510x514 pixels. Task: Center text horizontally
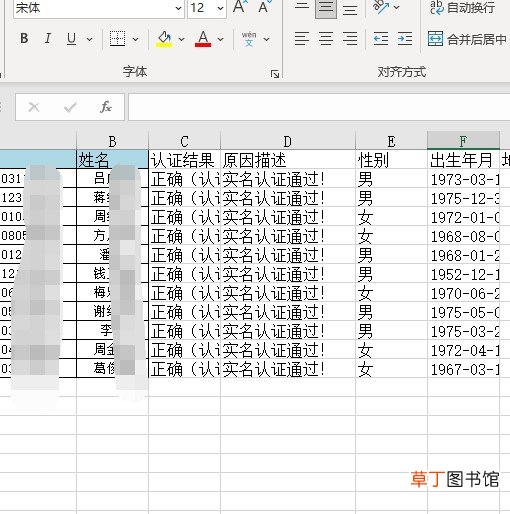[326, 39]
